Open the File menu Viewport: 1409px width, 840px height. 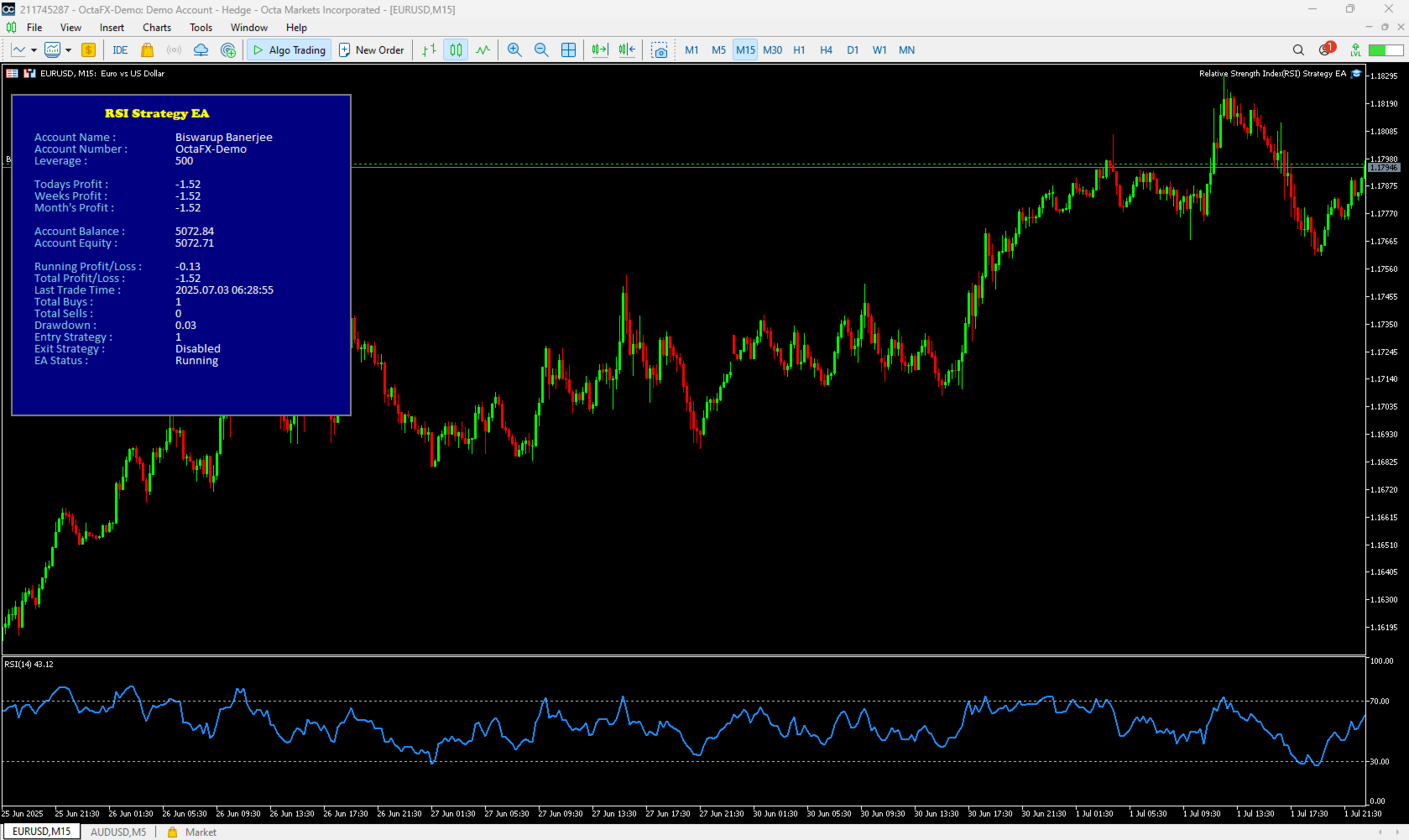click(x=34, y=28)
